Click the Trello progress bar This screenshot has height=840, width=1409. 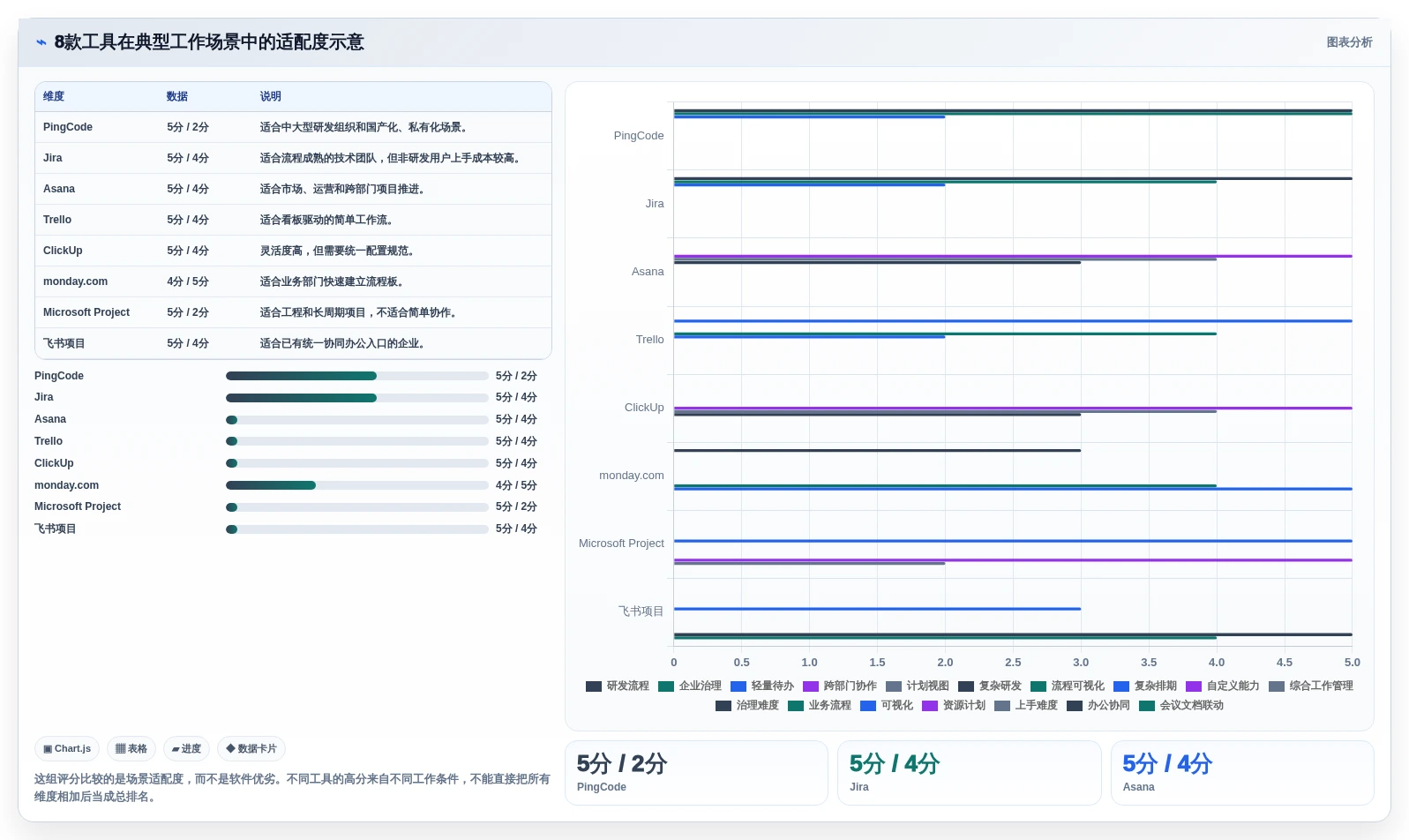click(x=357, y=441)
